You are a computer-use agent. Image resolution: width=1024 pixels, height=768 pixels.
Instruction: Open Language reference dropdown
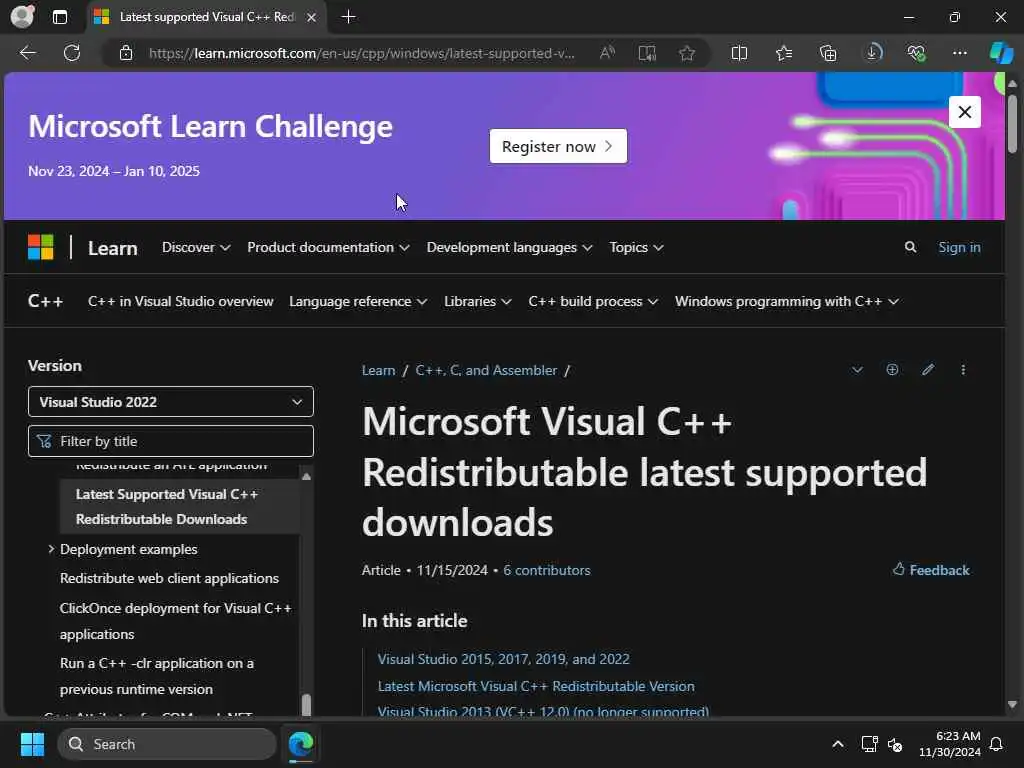coord(358,301)
